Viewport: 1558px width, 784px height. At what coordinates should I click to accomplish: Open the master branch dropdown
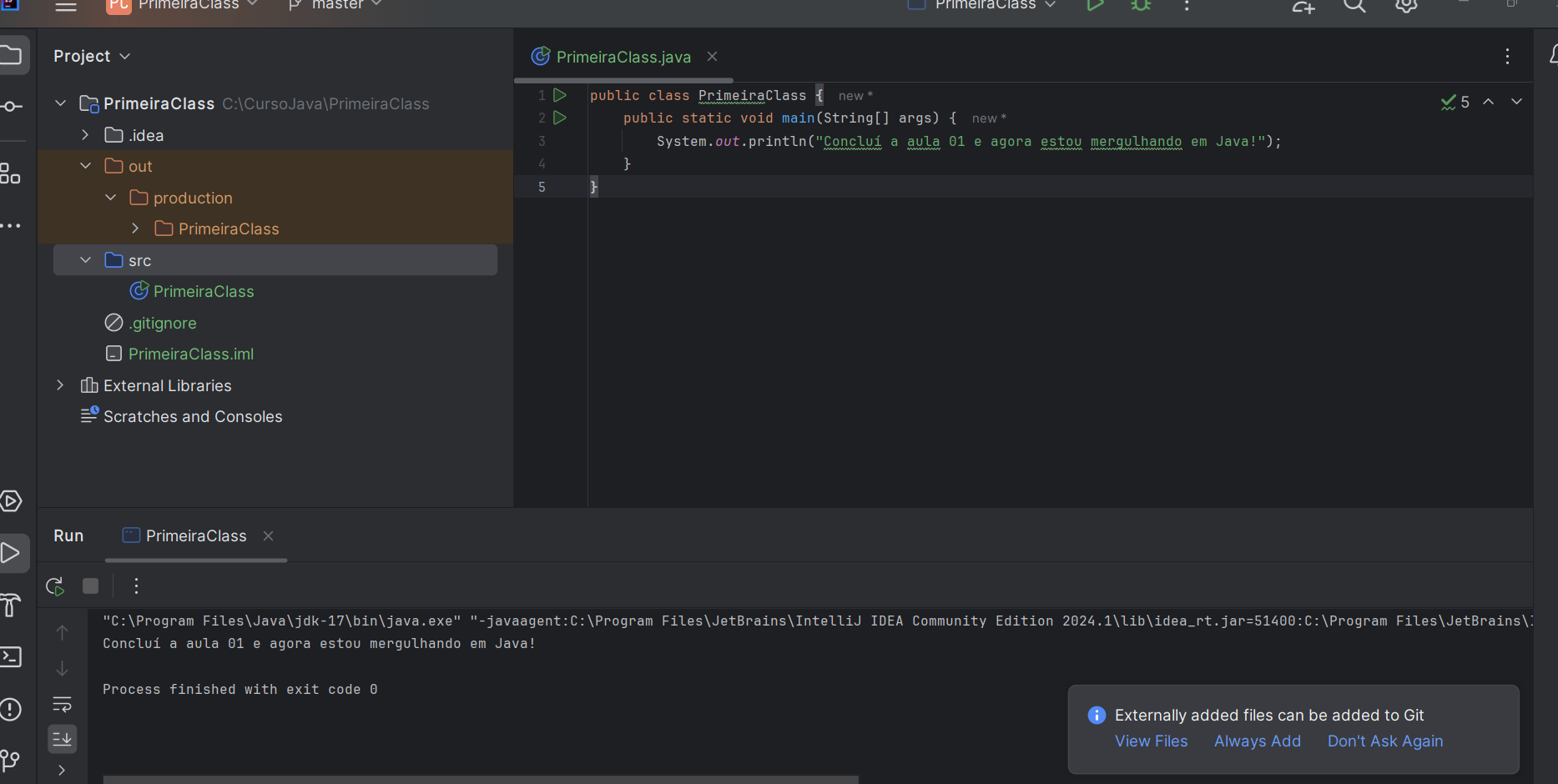[336, 5]
